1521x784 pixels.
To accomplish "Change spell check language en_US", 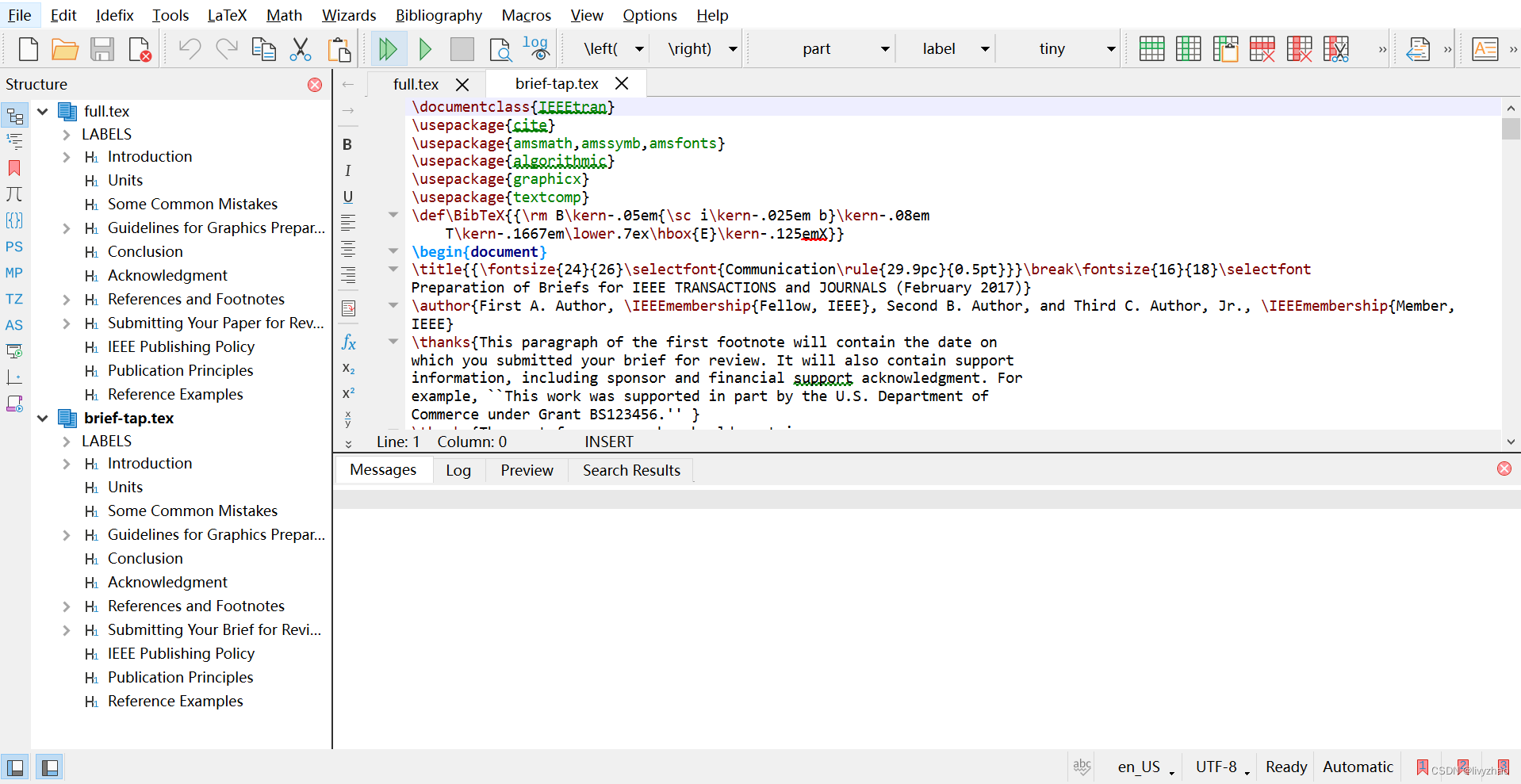I will [x=1139, y=767].
